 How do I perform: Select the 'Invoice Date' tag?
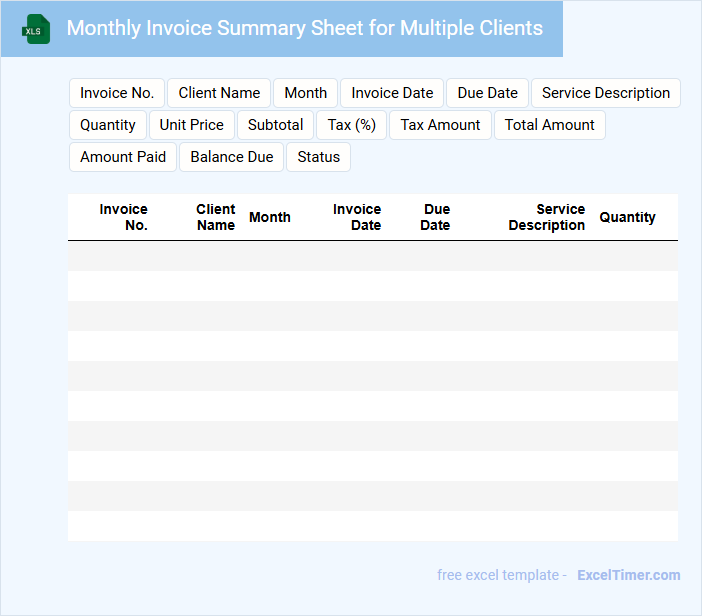[x=392, y=93]
